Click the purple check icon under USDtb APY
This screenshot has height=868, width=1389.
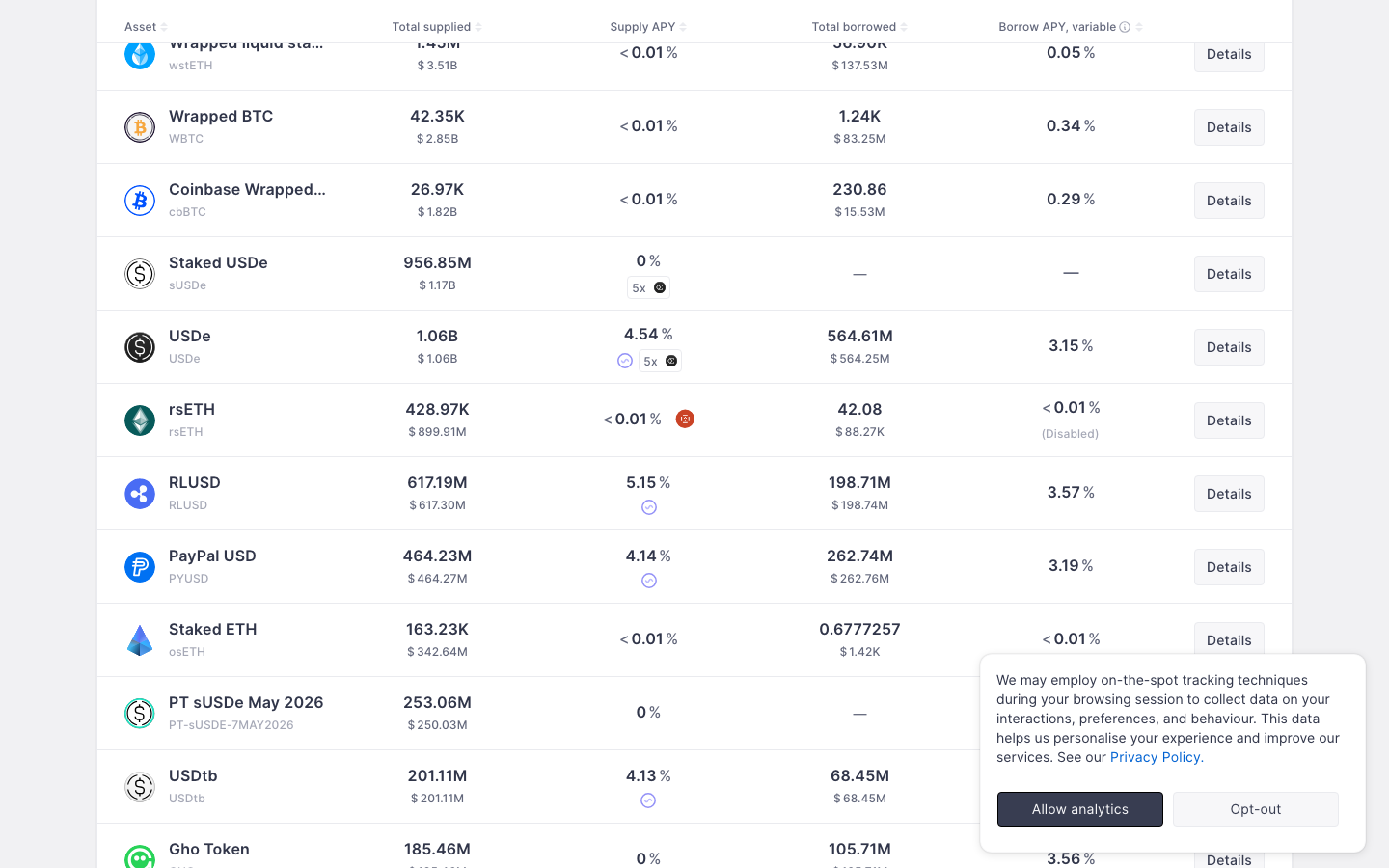point(648,800)
